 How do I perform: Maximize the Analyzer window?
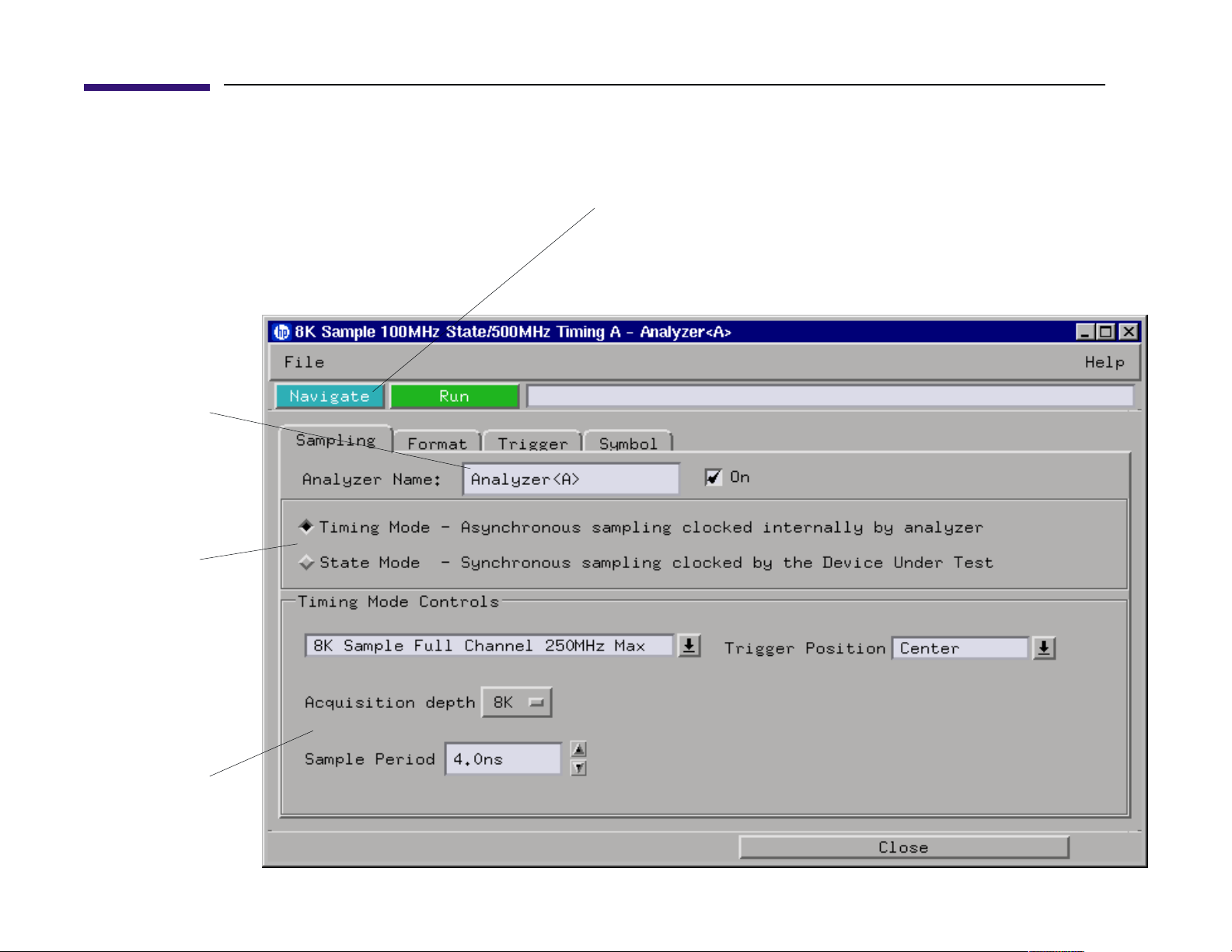pos(1105,332)
